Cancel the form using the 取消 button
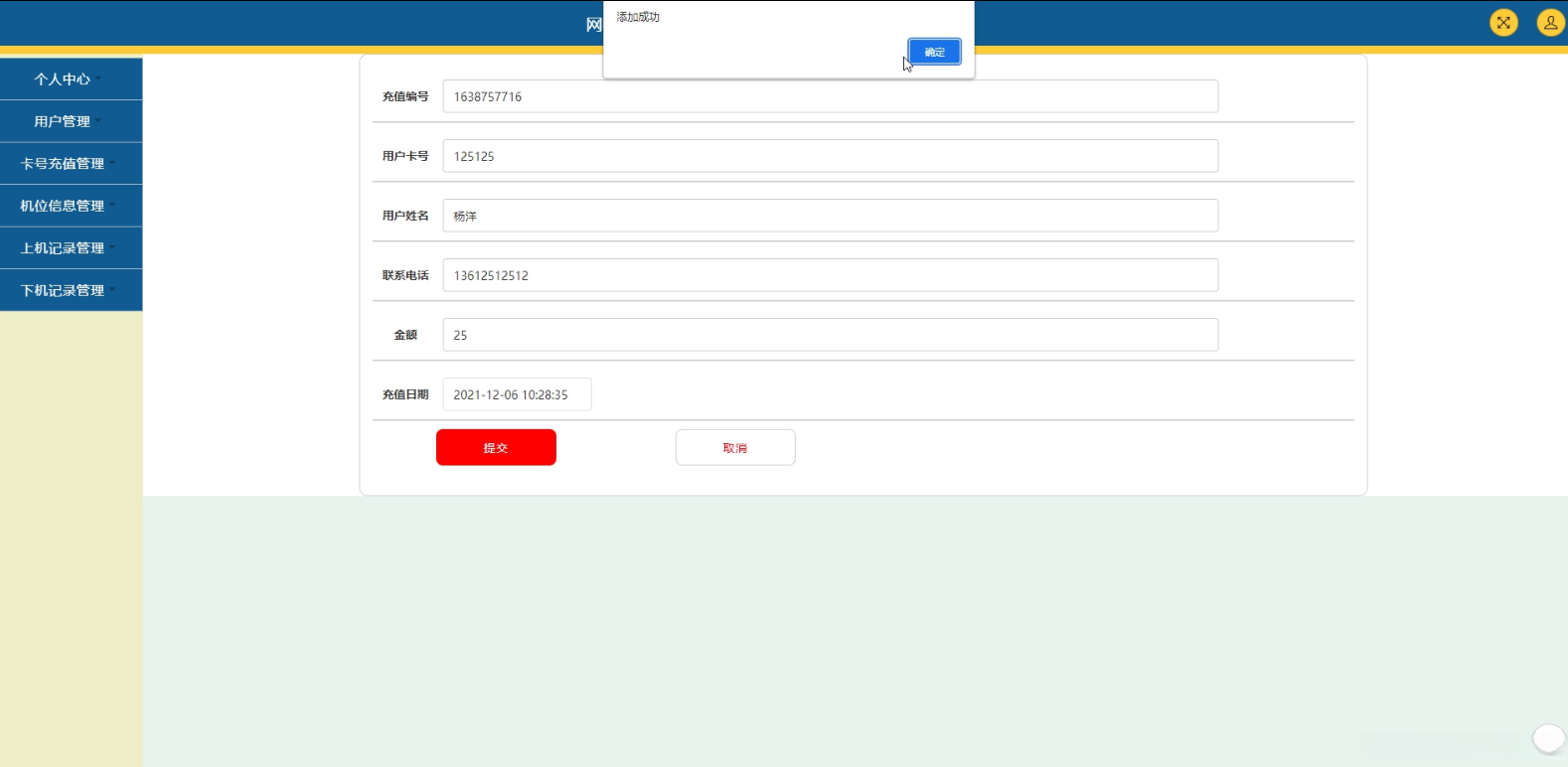This screenshot has width=1568, height=767. 735,447
